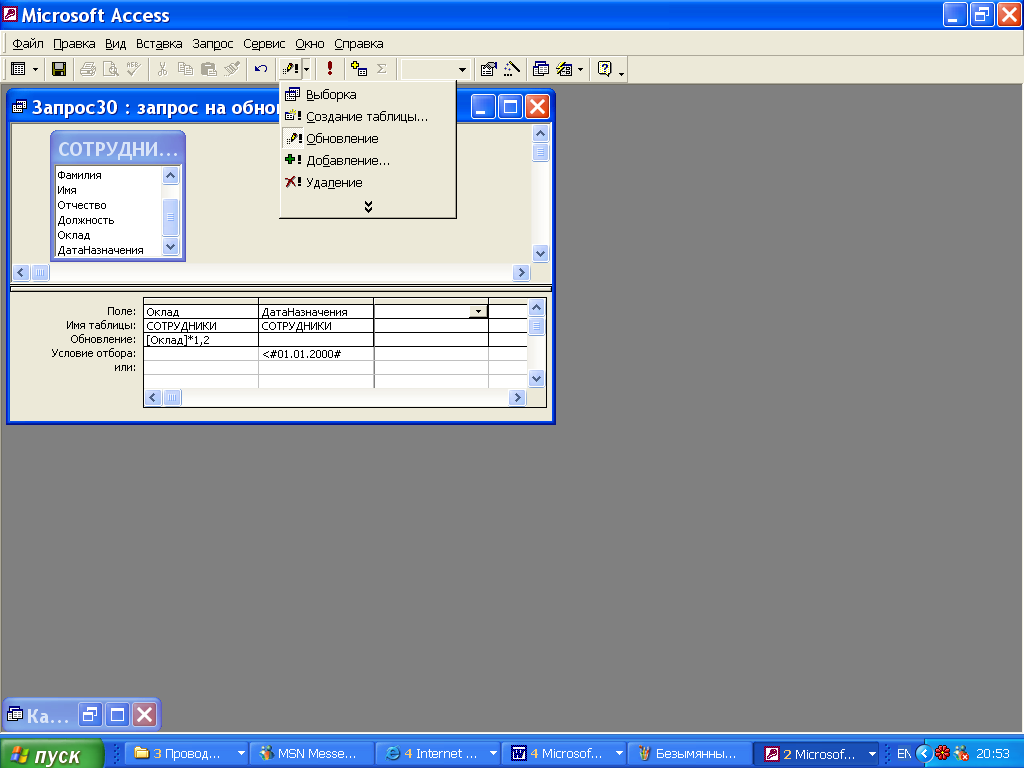Choose Удаление query type

[368, 183]
